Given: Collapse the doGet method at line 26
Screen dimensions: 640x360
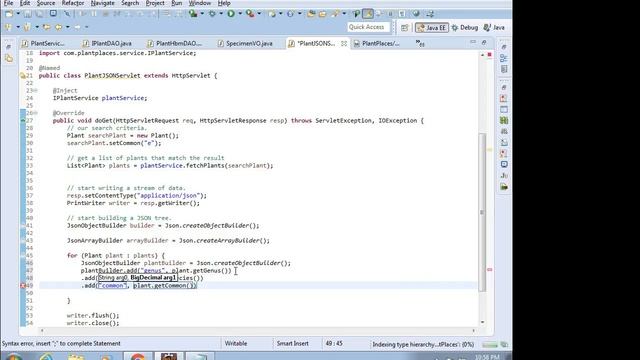Looking at the screenshot, I should click(x=36, y=113).
